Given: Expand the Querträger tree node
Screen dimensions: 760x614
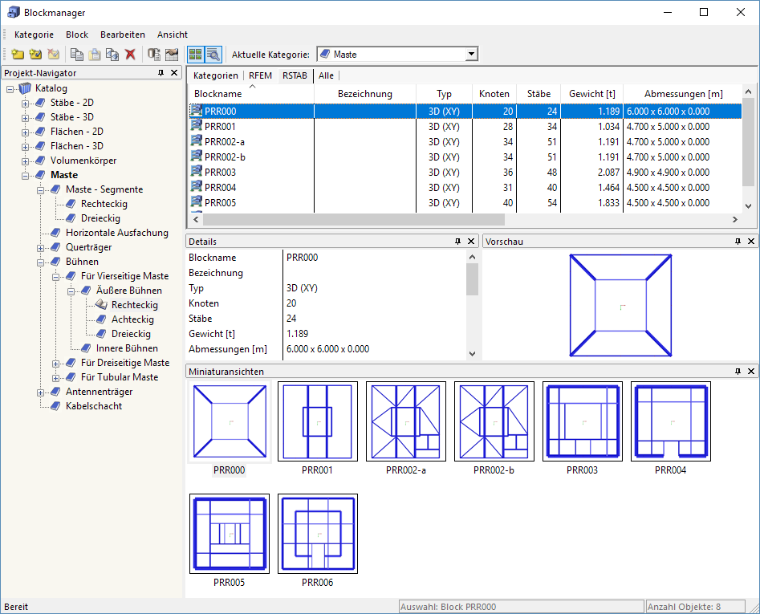Looking at the screenshot, I should [41, 248].
